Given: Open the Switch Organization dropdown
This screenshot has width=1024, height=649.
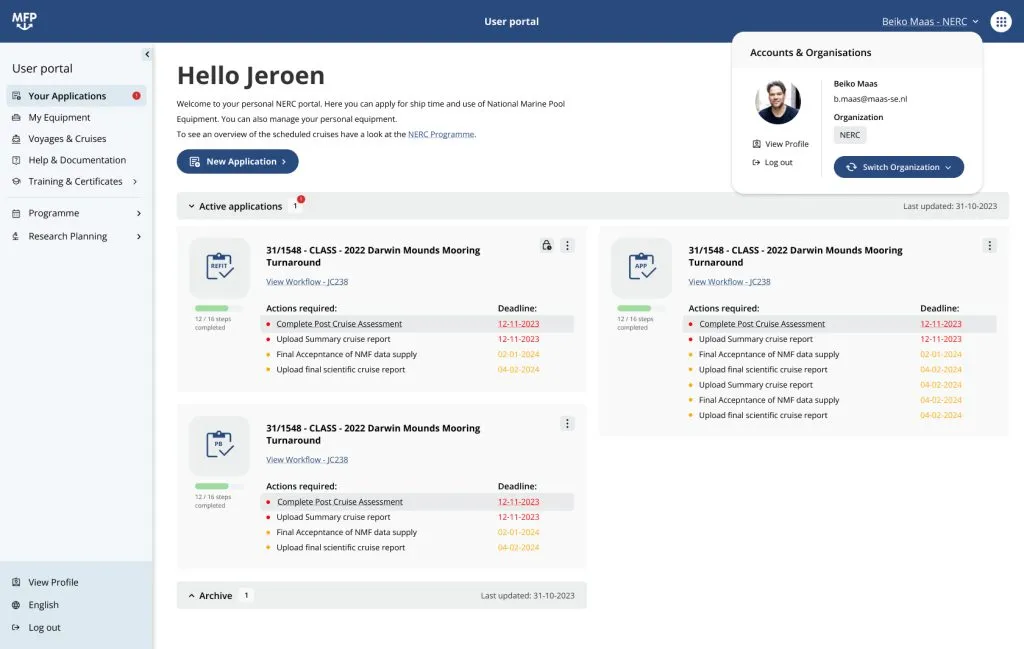Looking at the screenshot, I should 899,167.
